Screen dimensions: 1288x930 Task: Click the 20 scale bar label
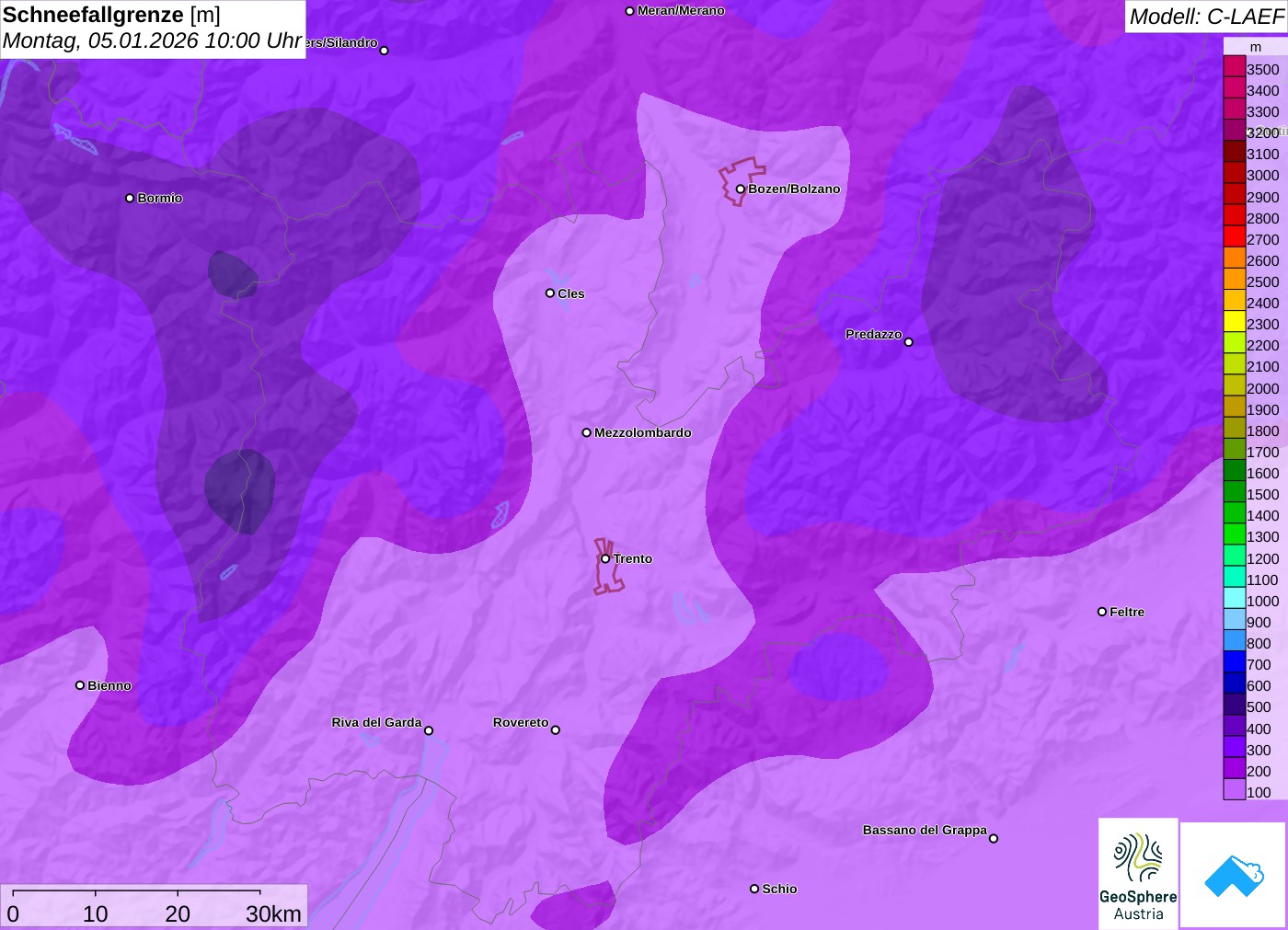(178, 913)
